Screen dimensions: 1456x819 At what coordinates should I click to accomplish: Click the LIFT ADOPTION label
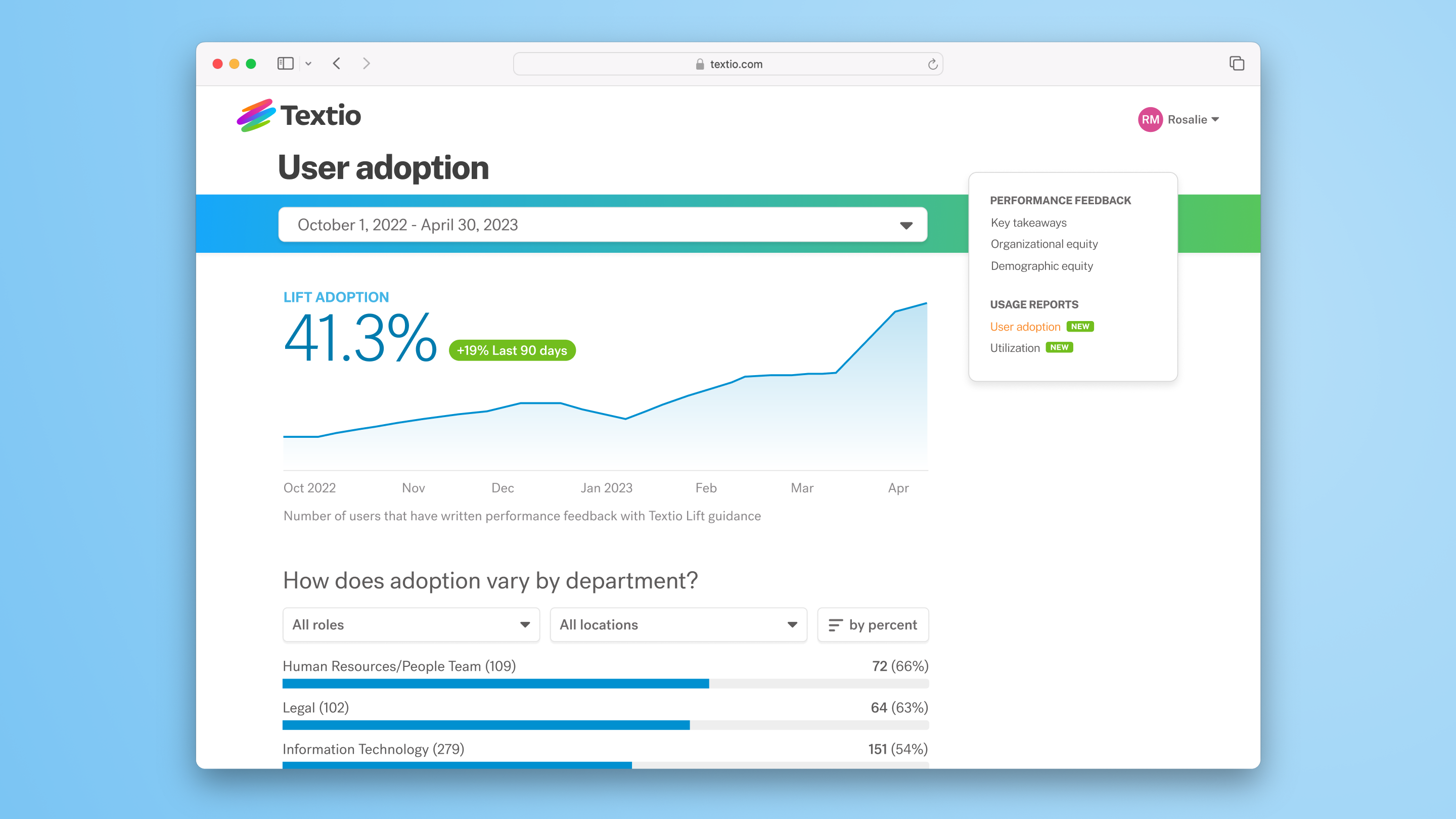pyautogui.click(x=336, y=297)
